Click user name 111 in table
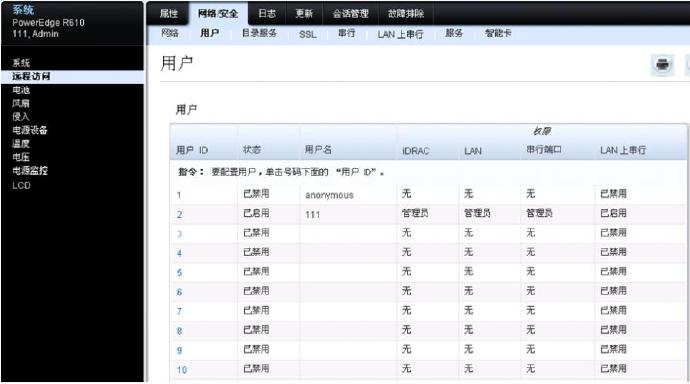690x384 pixels. pyautogui.click(x=312, y=215)
